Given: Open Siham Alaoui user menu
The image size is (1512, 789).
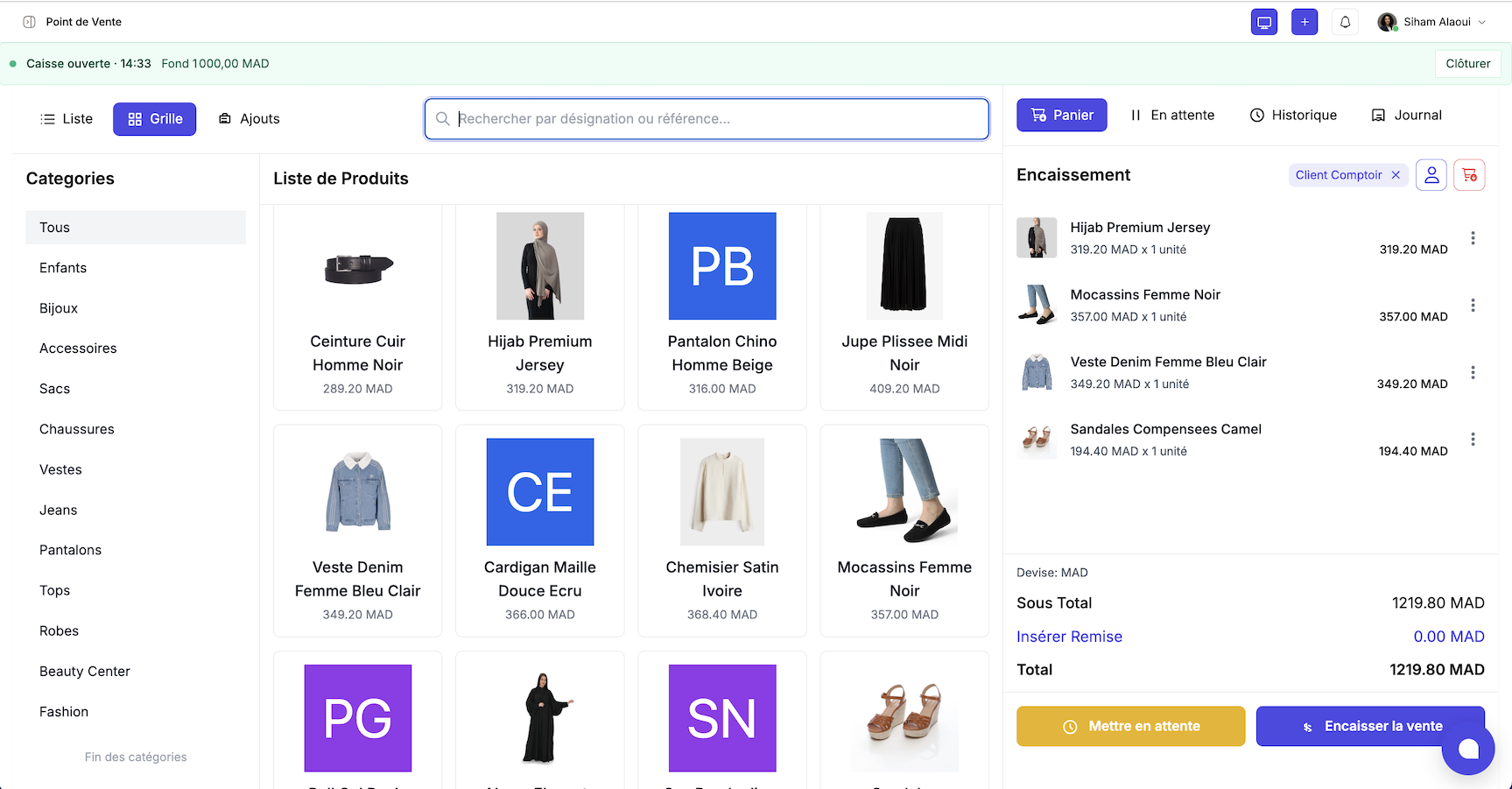Looking at the screenshot, I should pyautogui.click(x=1431, y=22).
